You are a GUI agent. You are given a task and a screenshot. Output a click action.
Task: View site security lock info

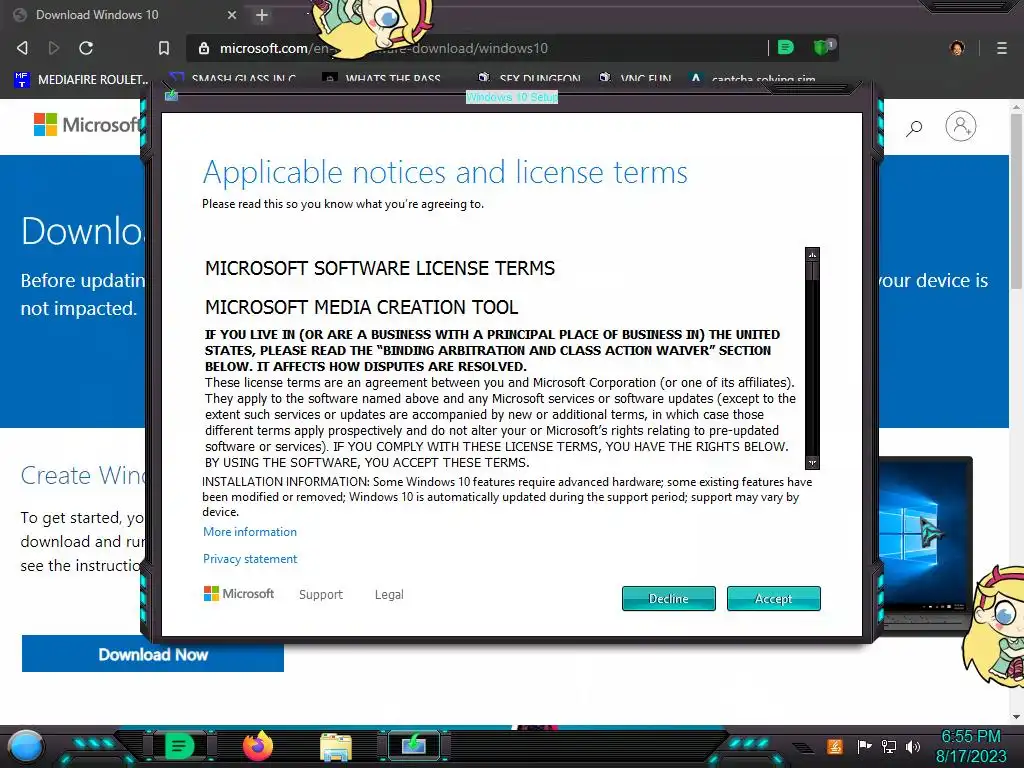[204, 48]
